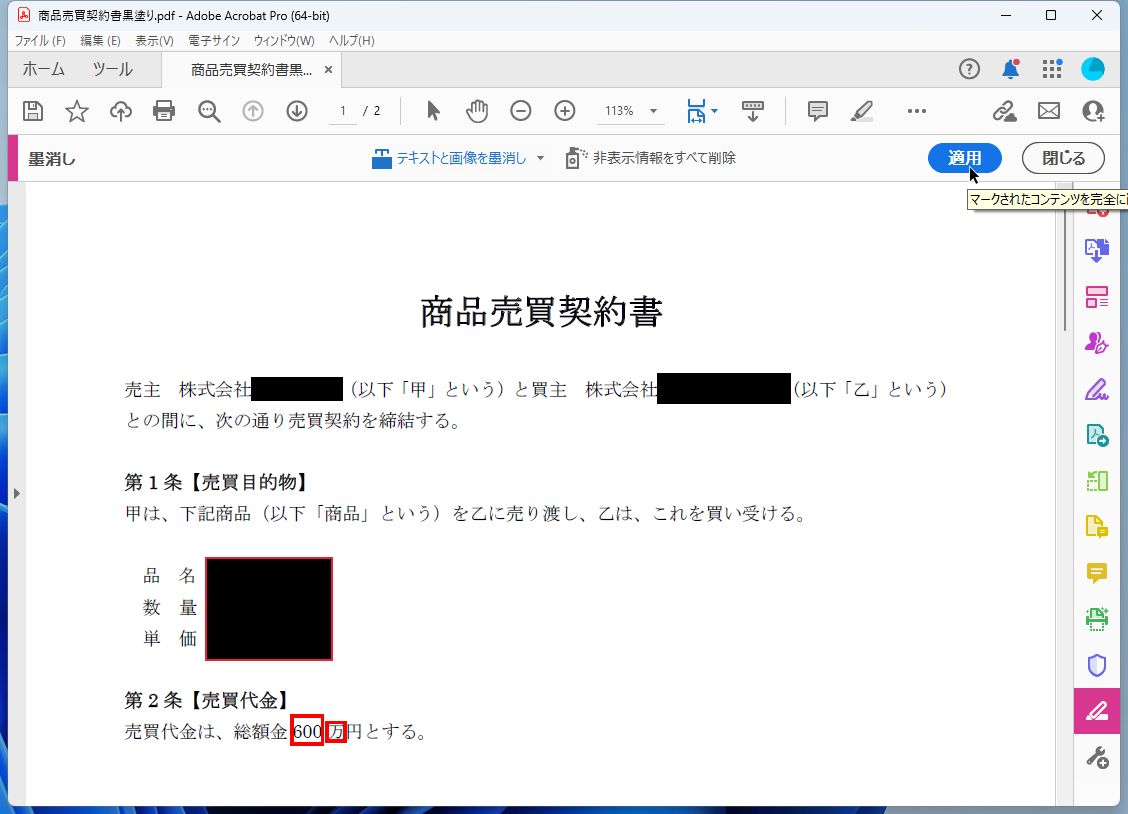Switch to presentation reading mode
The image size is (1128, 814).
tap(752, 111)
